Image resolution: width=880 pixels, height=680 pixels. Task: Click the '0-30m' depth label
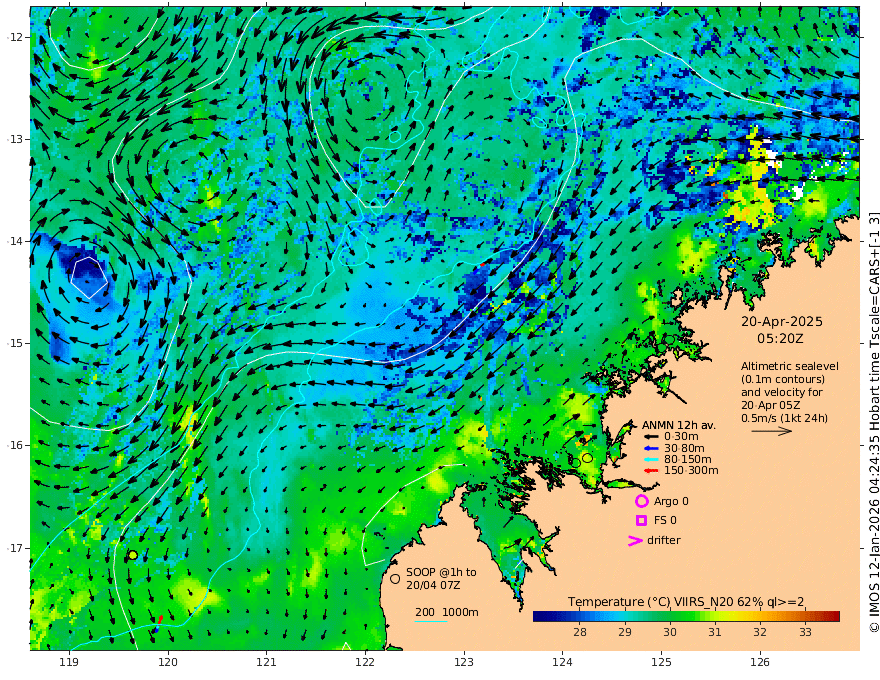(x=681, y=437)
